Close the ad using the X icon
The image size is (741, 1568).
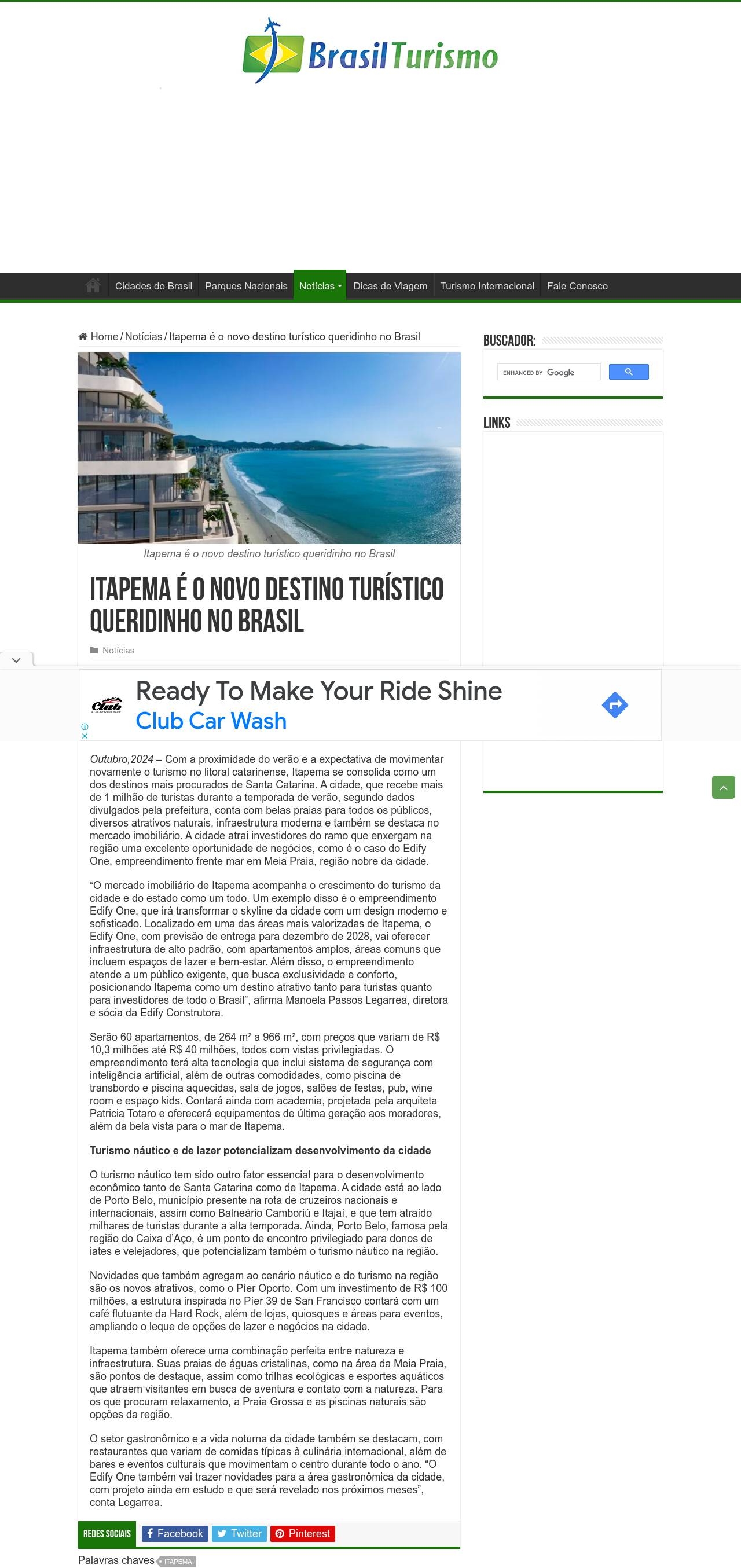coord(85,735)
